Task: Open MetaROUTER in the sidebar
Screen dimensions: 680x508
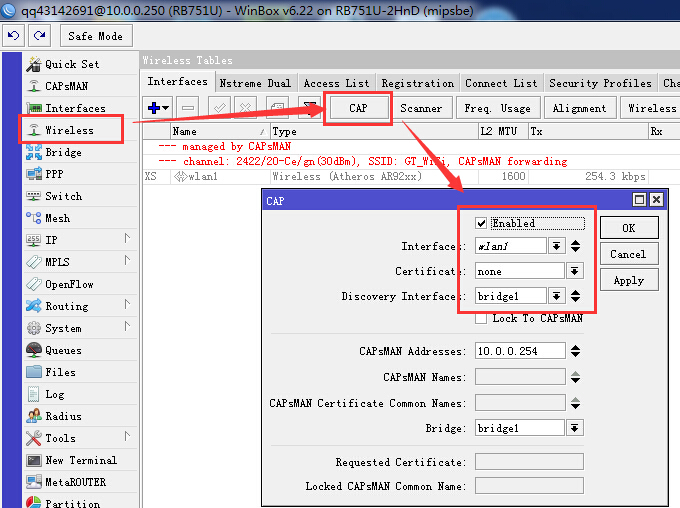Action: [80, 482]
